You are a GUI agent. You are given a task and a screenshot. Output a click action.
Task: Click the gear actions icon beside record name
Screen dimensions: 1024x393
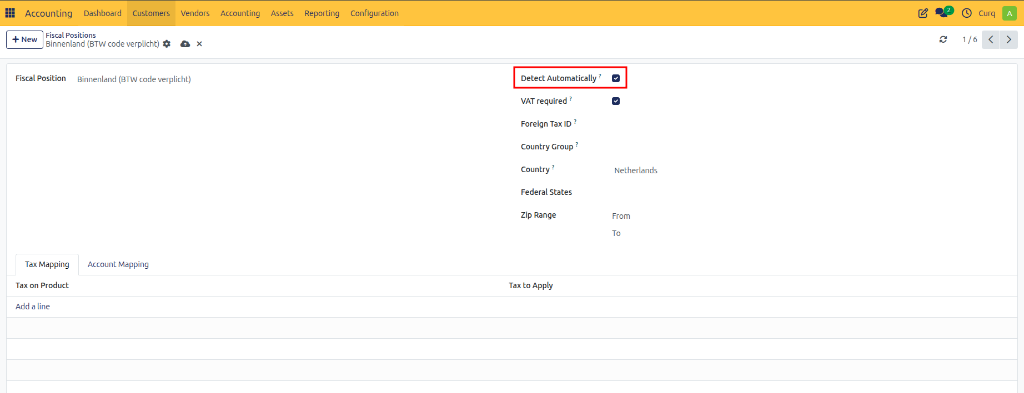tap(167, 44)
